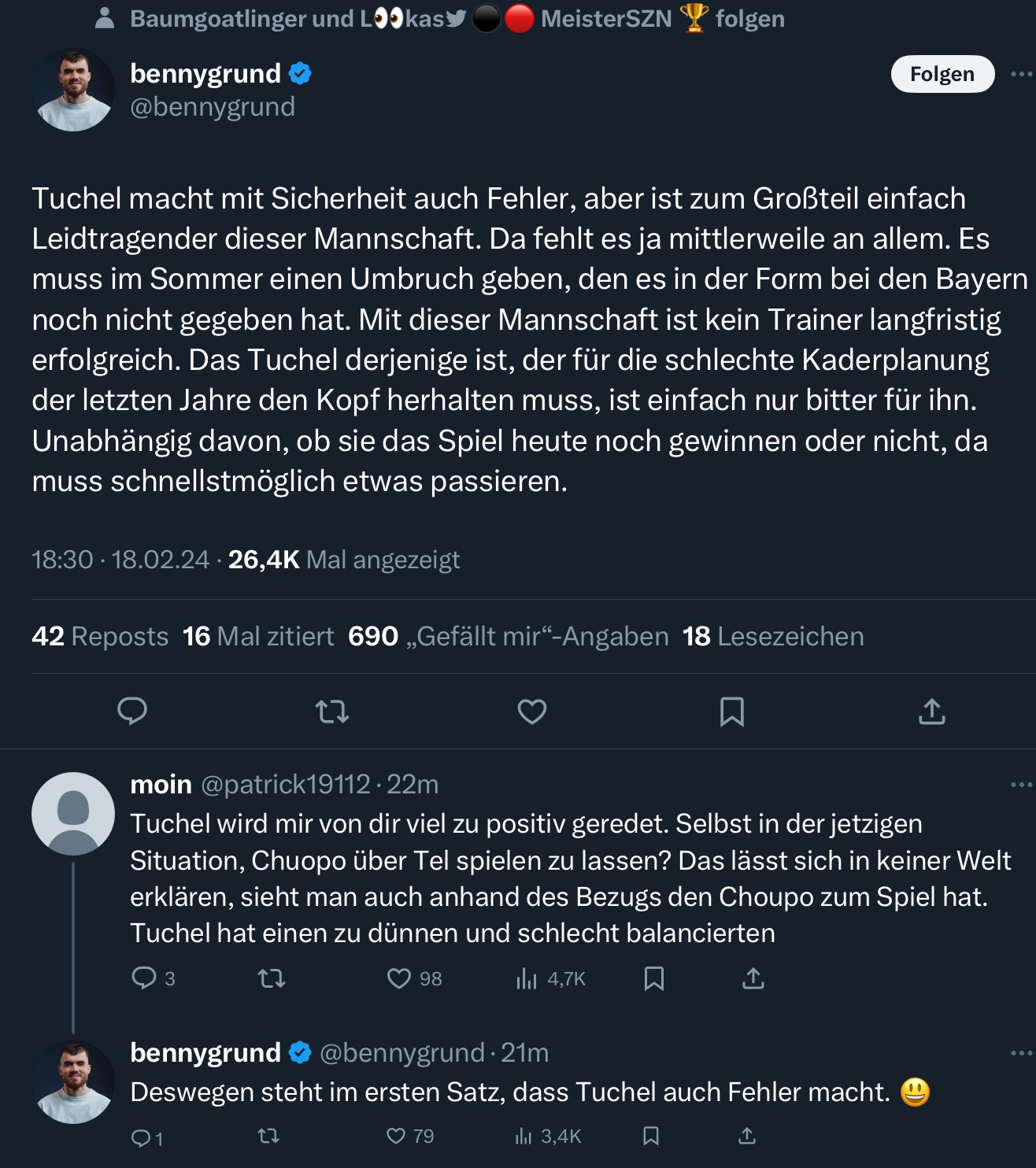Open moin's default profile avatar
1036x1168 pixels.
tap(73, 814)
